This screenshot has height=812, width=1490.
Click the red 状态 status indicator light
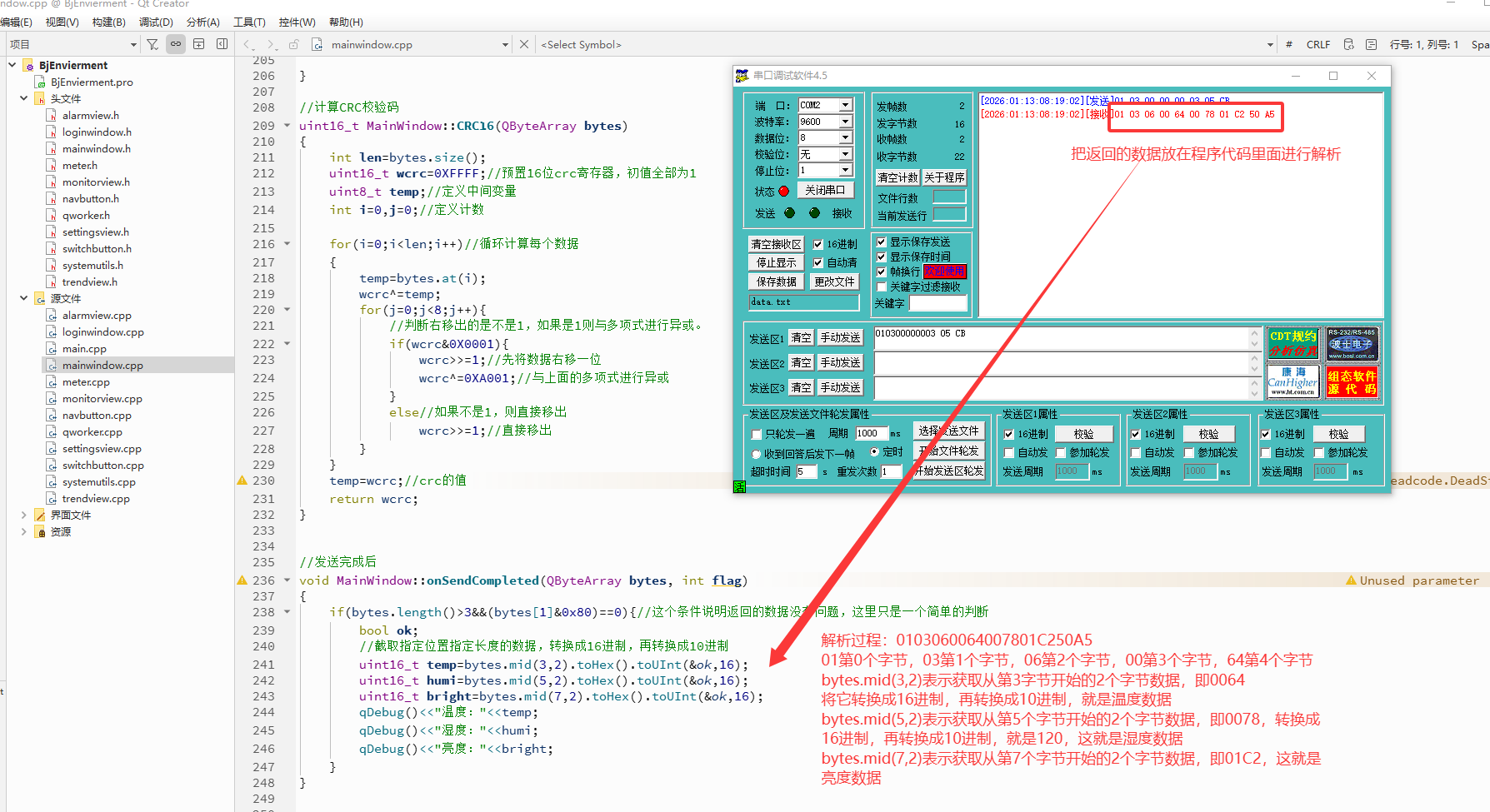[x=783, y=192]
